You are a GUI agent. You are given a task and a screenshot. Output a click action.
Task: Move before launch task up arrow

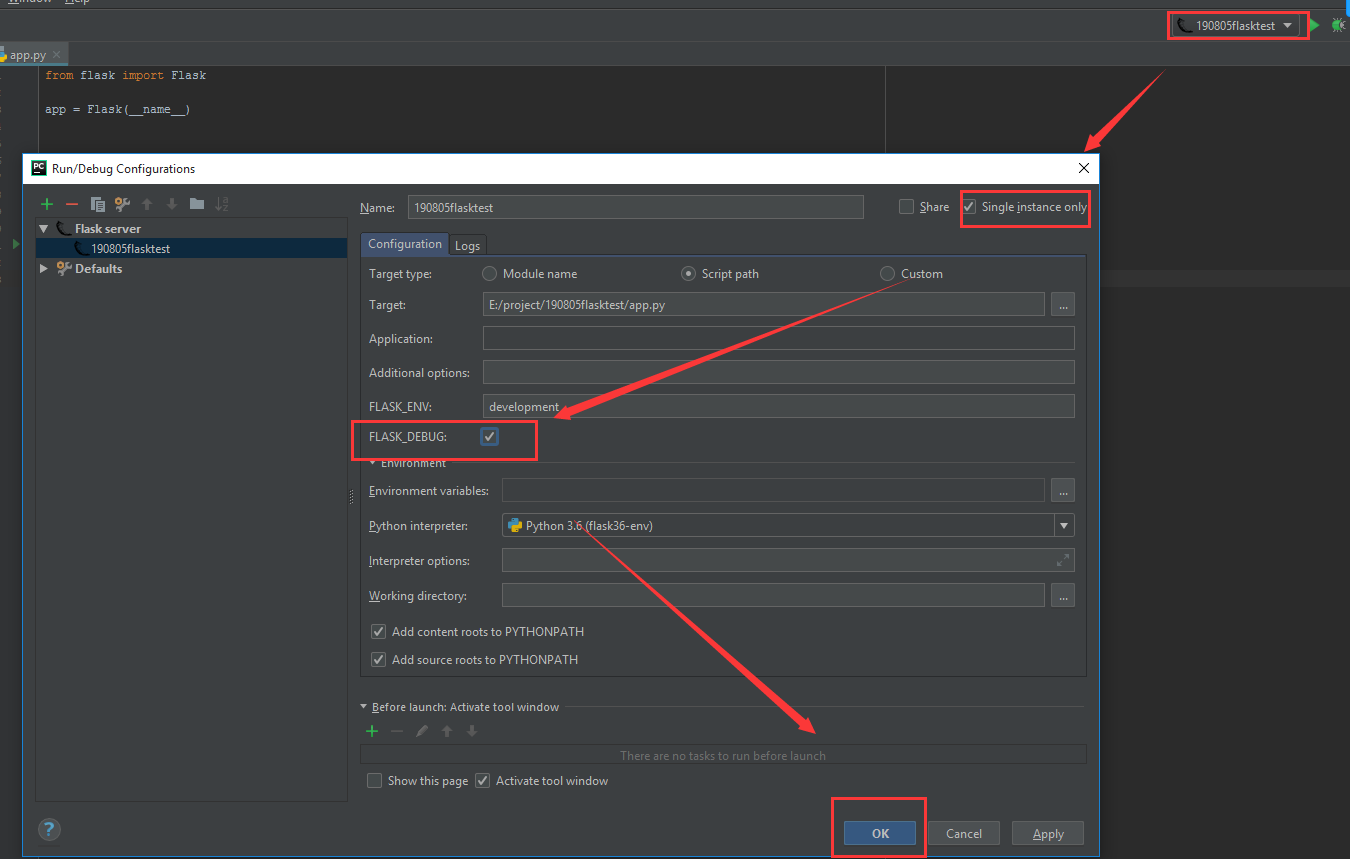[447, 731]
